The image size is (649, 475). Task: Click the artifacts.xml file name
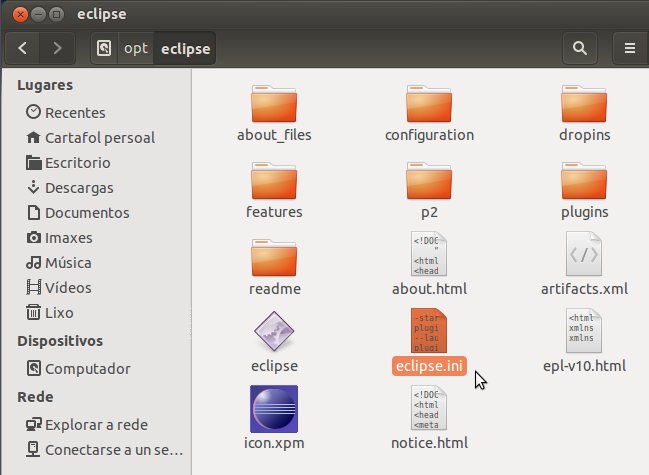coord(584,289)
